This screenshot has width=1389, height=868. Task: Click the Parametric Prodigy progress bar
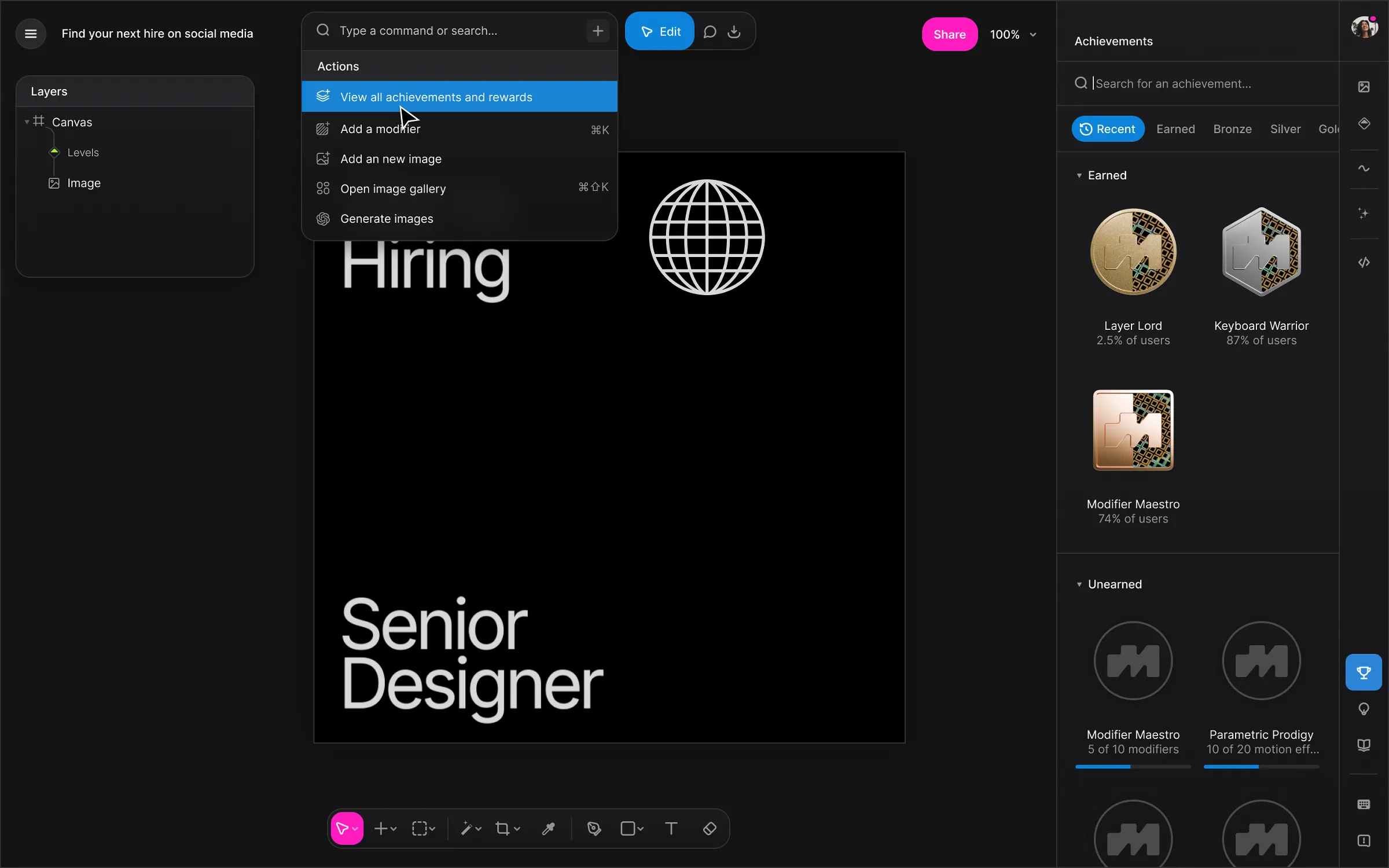tap(1261, 767)
